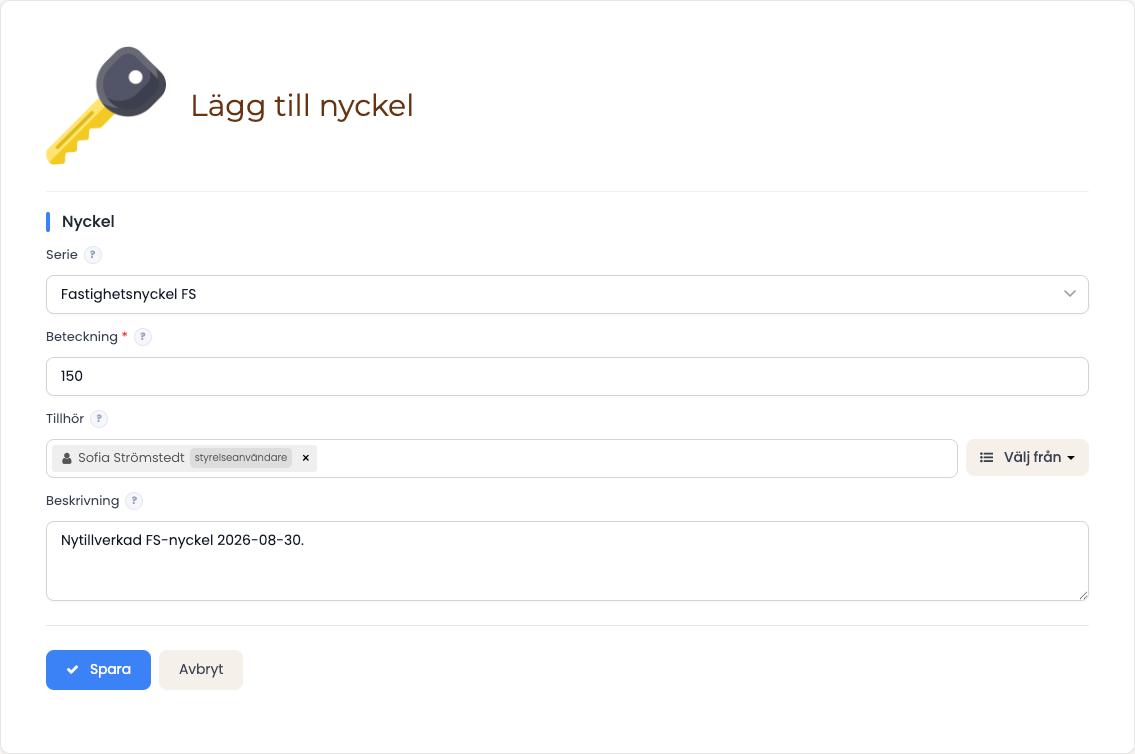
Task: Open the Serie dropdown Fastighetsnyckel FS
Action: coord(567,295)
